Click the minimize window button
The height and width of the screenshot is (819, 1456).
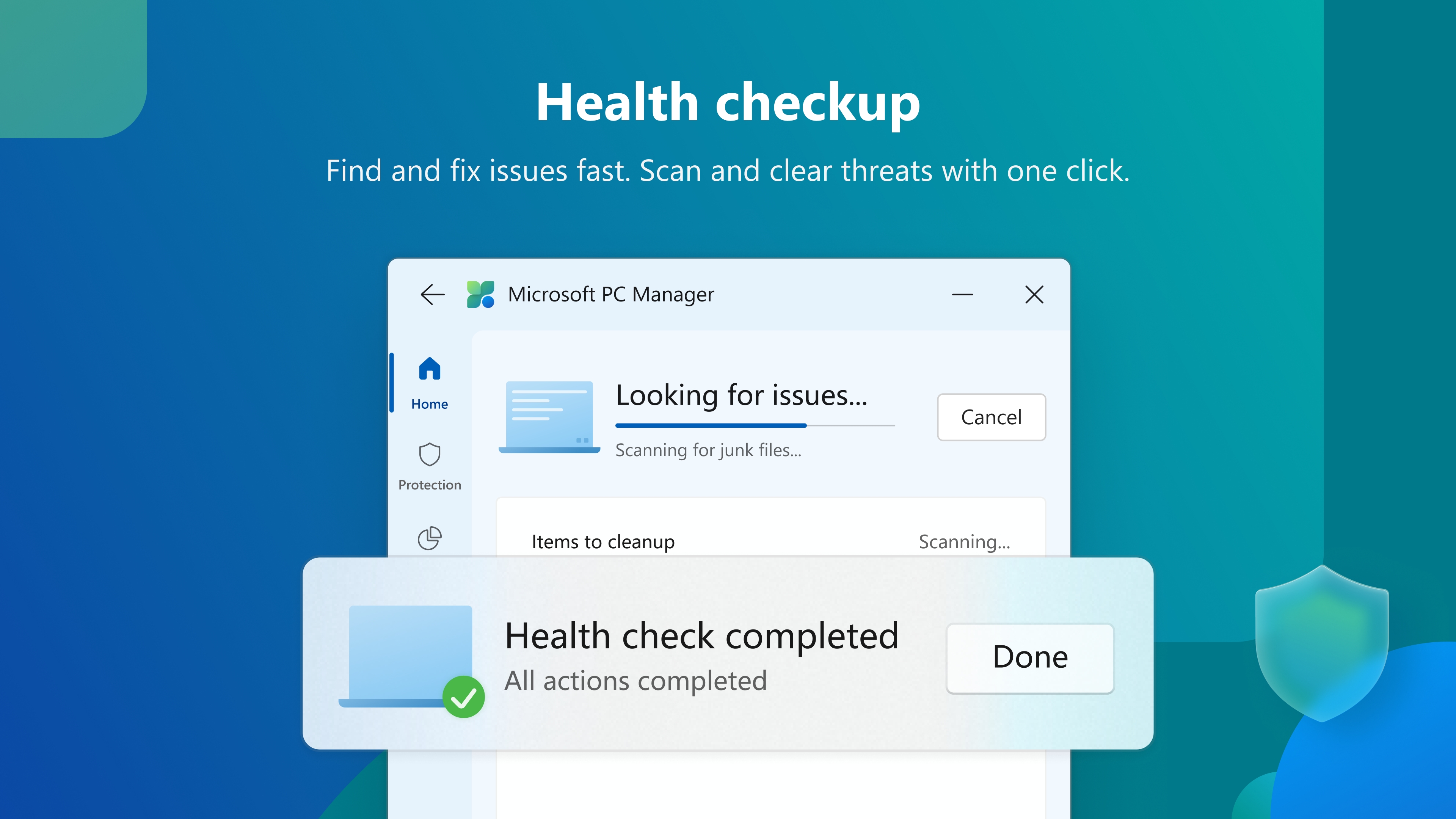point(962,294)
